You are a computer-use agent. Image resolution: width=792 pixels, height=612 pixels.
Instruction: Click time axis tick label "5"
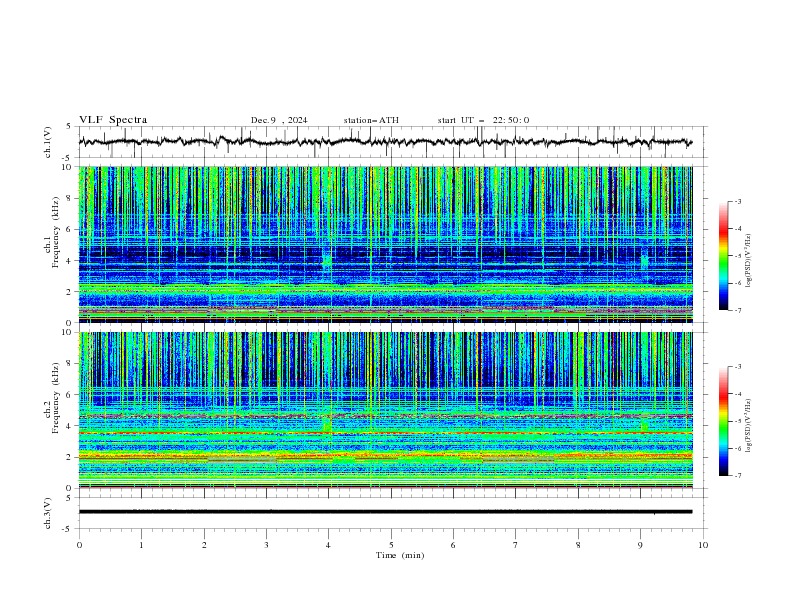click(391, 545)
